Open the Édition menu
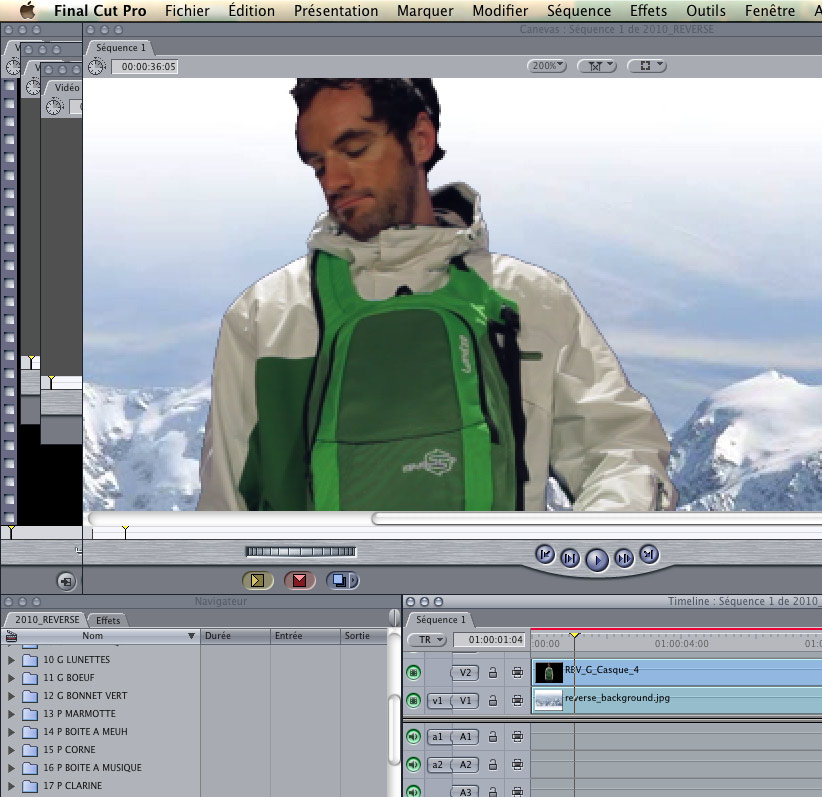 pyautogui.click(x=252, y=10)
